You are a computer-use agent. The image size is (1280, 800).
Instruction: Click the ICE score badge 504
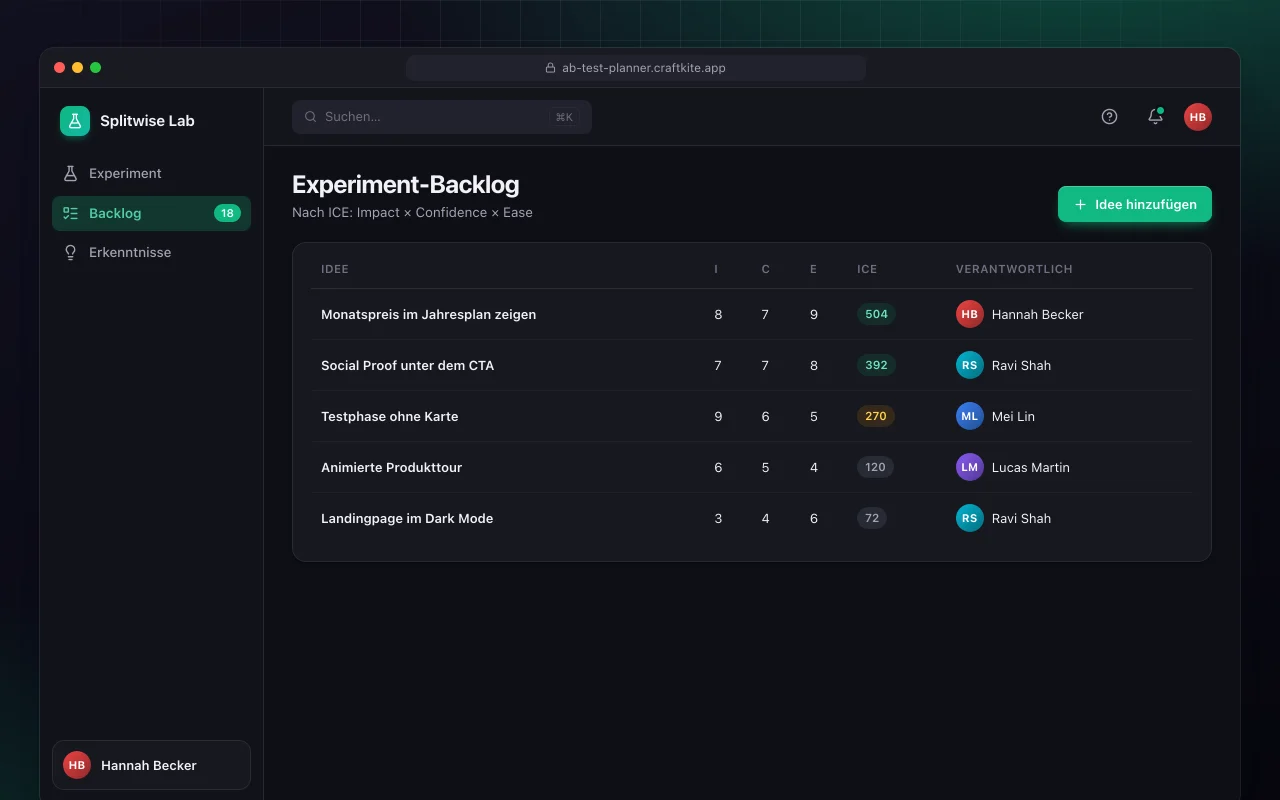[x=876, y=314]
